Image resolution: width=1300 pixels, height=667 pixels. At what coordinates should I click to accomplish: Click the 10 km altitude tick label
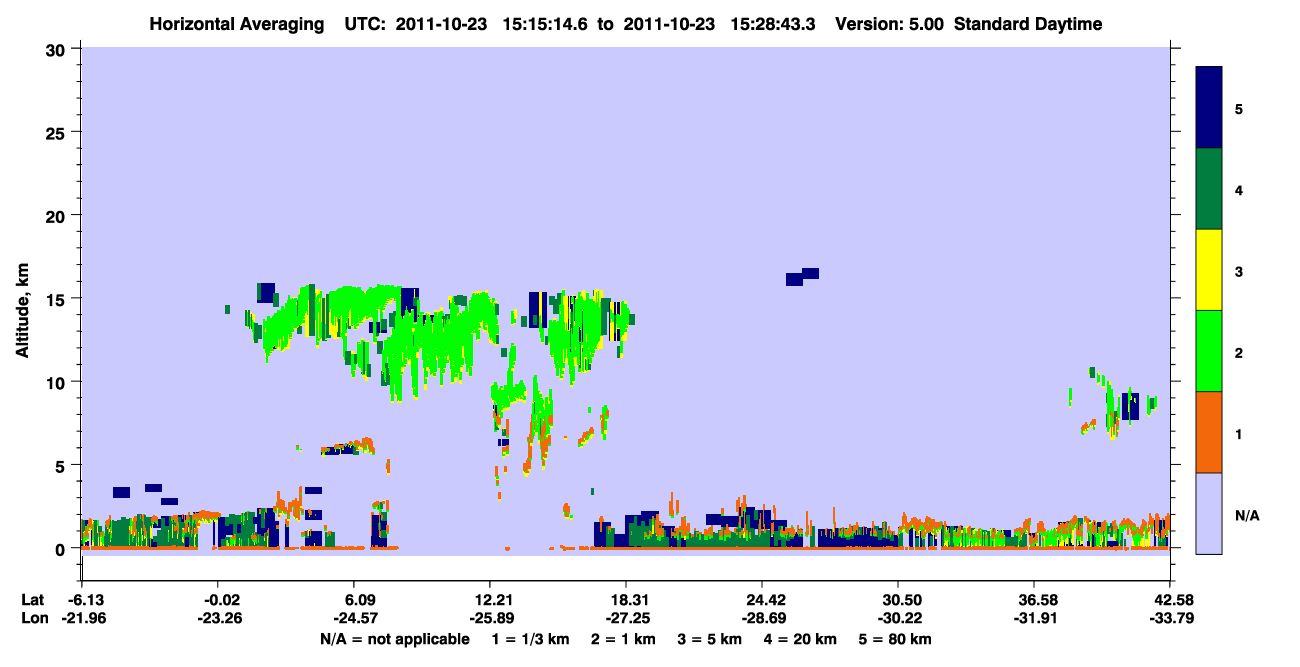click(x=58, y=382)
